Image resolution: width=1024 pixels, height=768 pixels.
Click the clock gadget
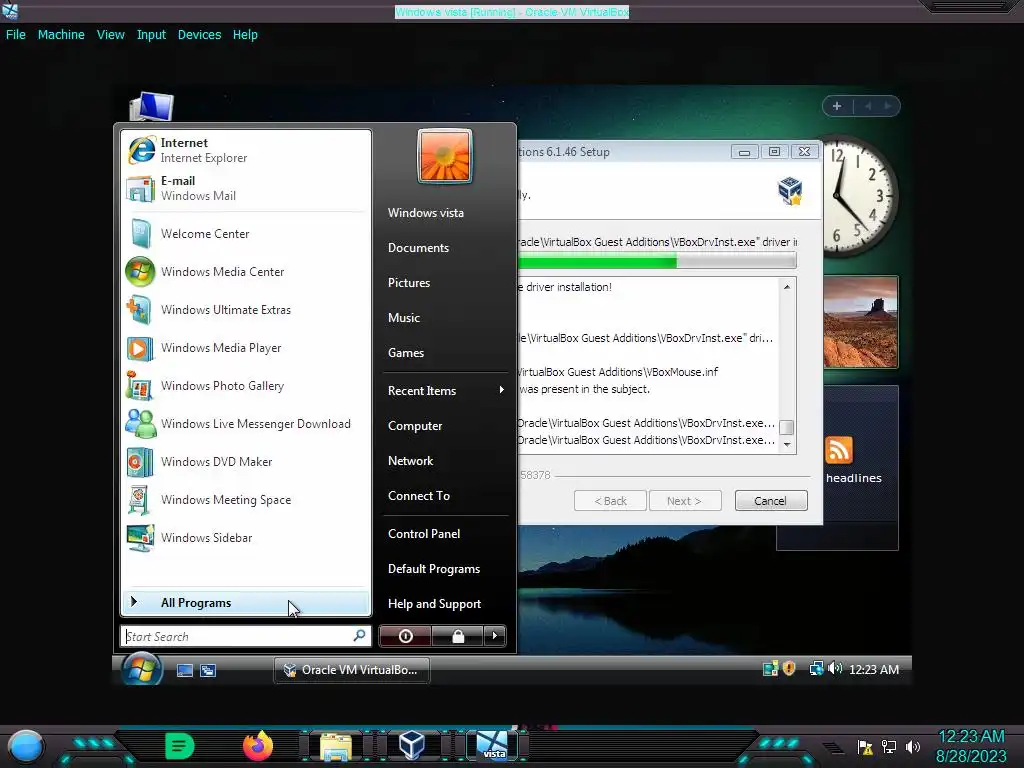859,195
